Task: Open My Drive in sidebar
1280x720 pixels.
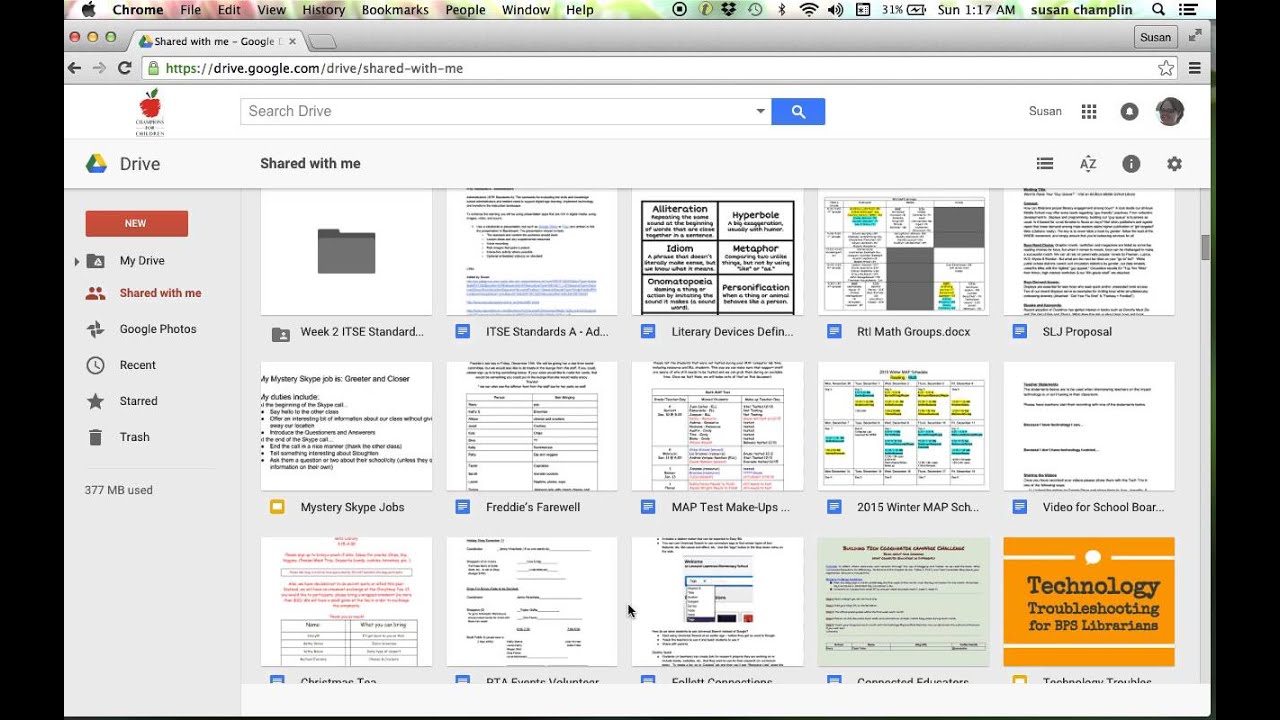Action: coord(142,261)
